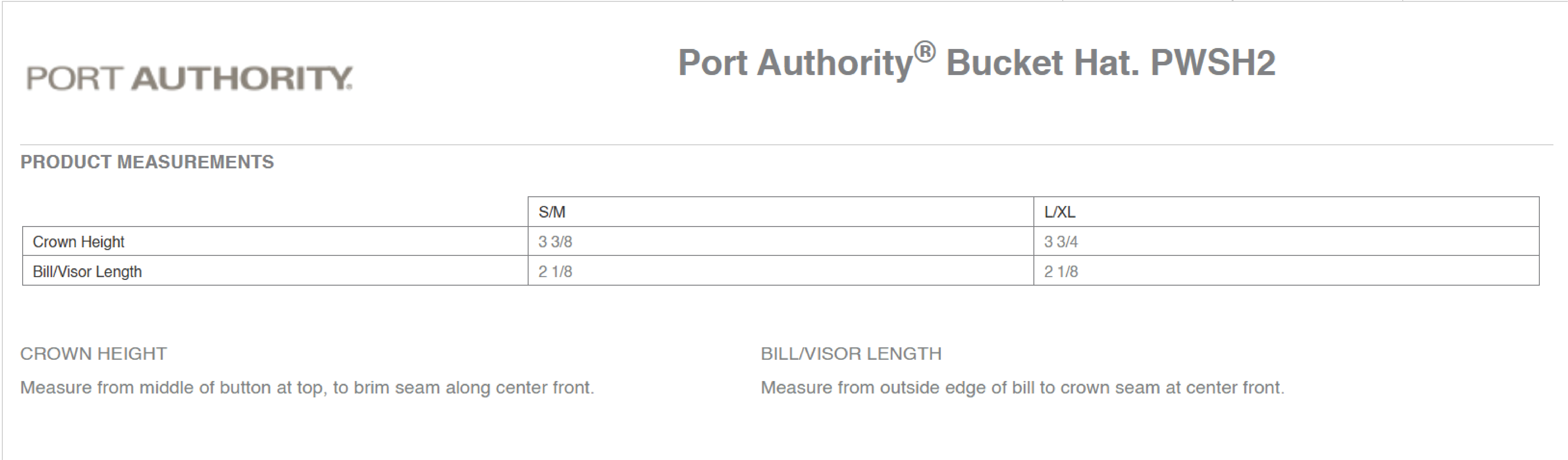Click the 3 3/4 crown height value
This screenshot has width=1568, height=460.
(x=1061, y=242)
